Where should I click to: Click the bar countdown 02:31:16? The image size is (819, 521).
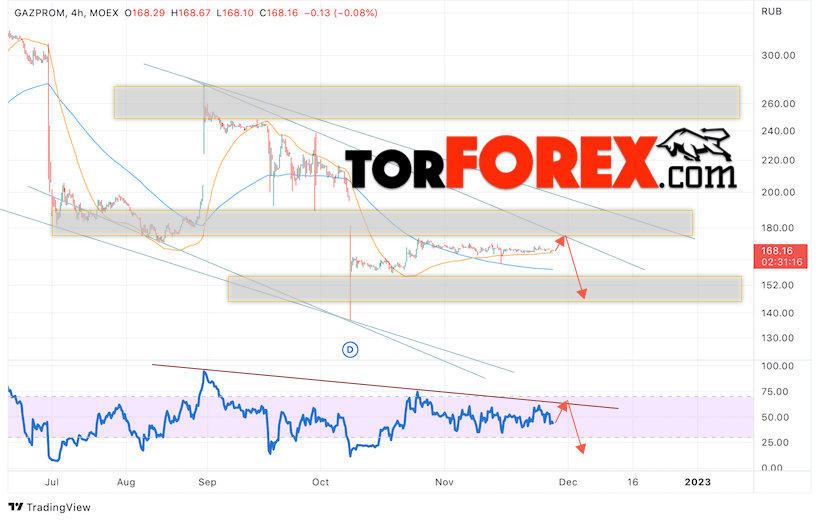tap(780, 262)
